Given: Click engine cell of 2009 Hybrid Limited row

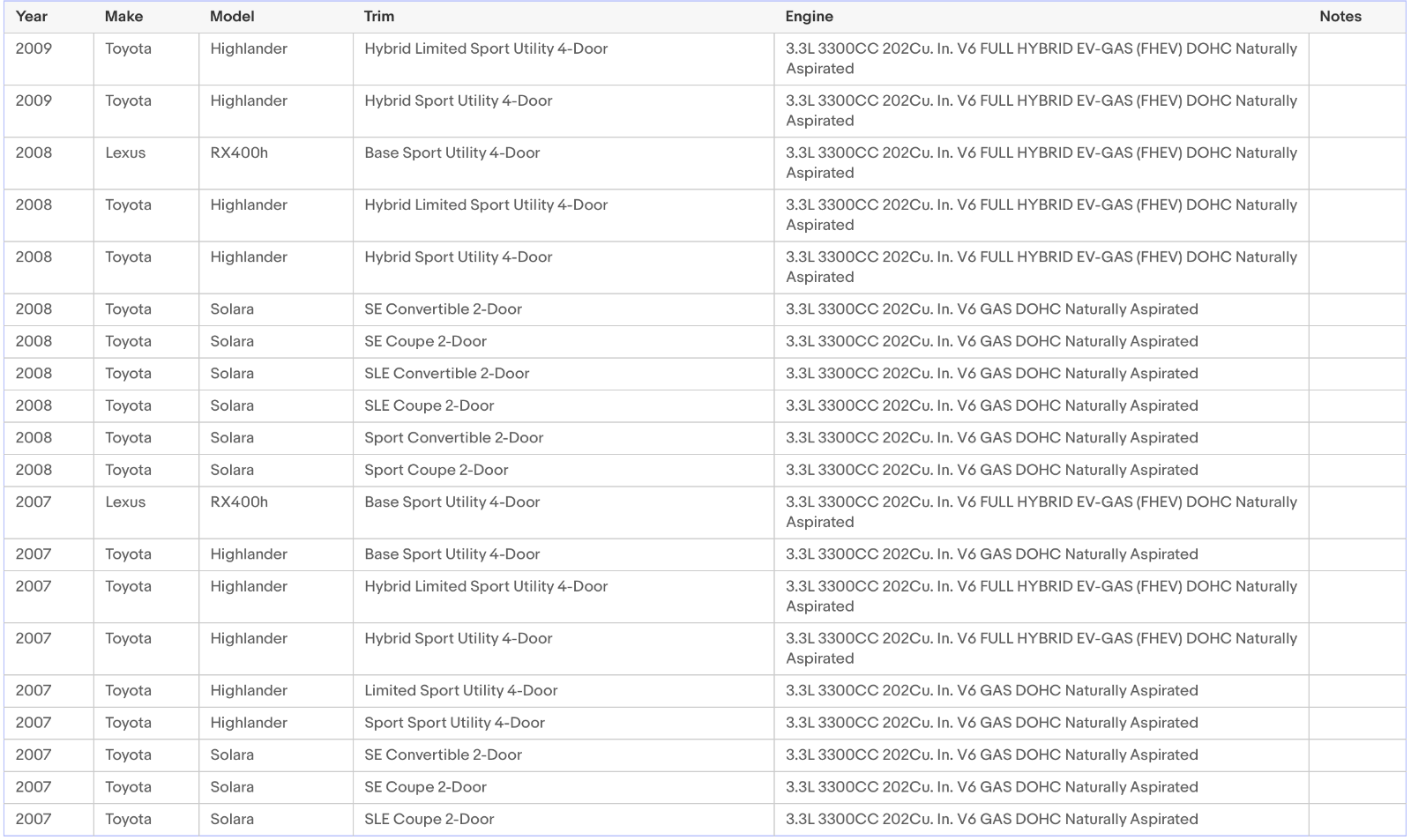Looking at the screenshot, I should pos(1041,59).
